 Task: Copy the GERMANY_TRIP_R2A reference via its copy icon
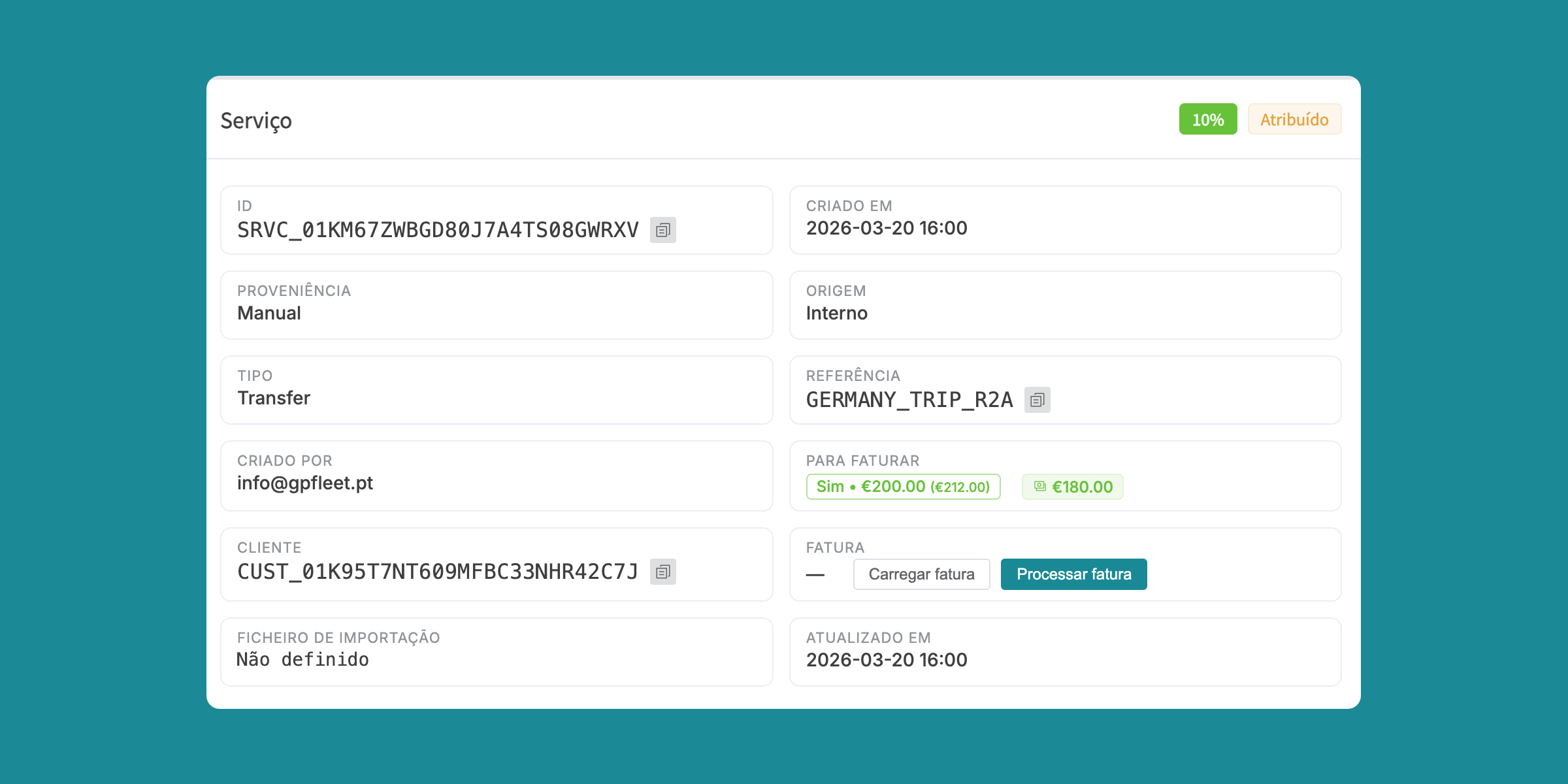click(x=1037, y=400)
